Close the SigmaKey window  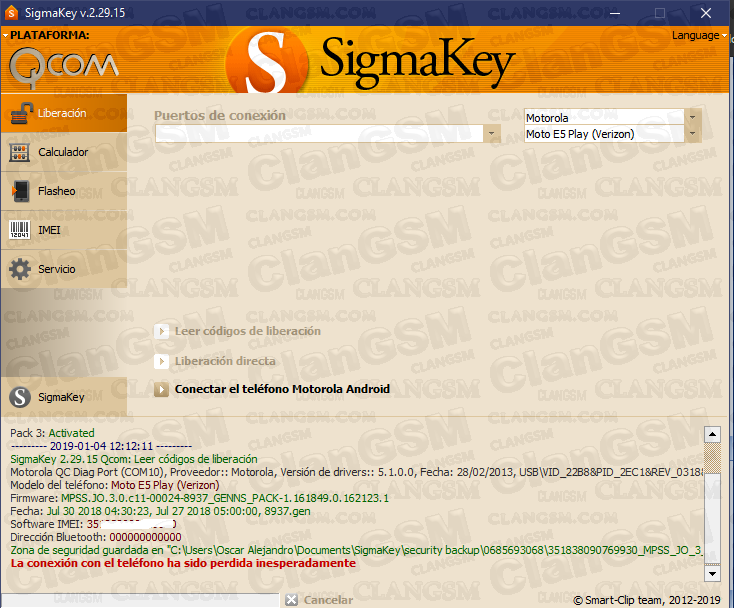(706, 13)
